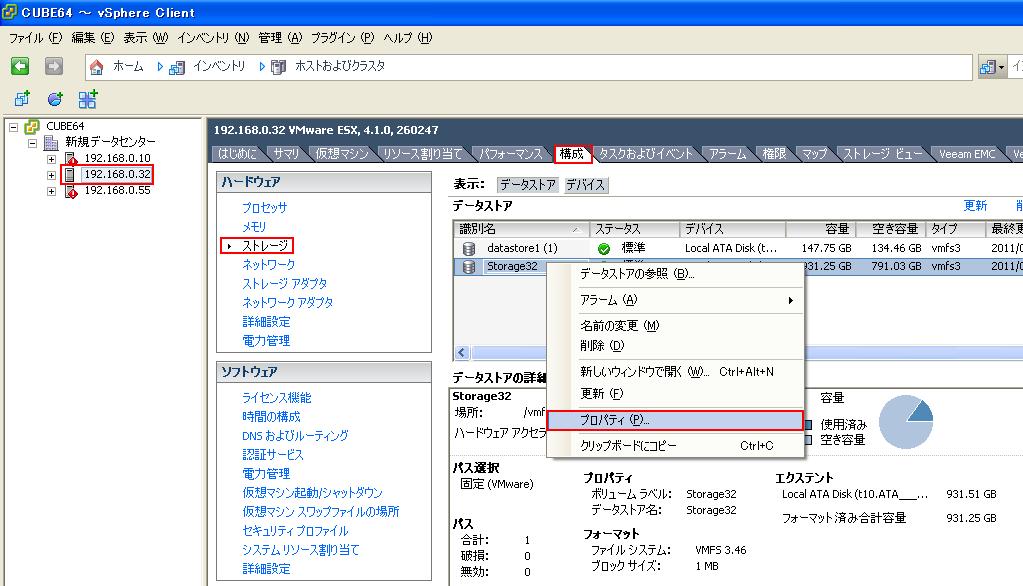Click host icon beside 192.168.0.10
The height and width of the screenshot is (586, 1023).
(70, 159)
